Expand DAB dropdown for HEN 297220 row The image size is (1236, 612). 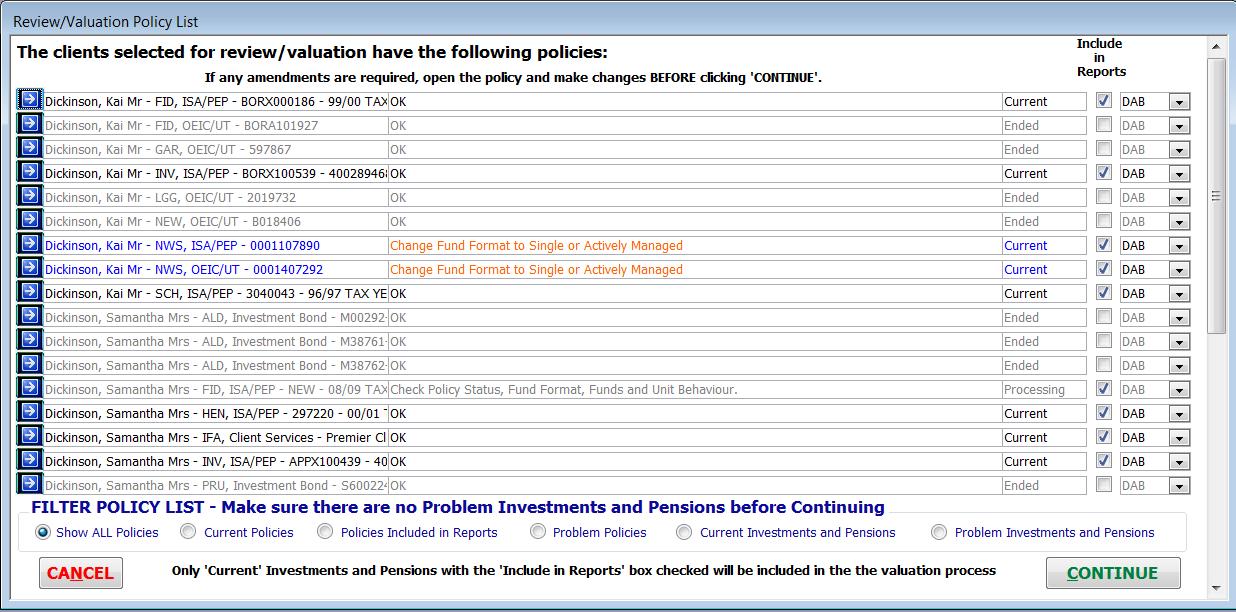(x=1179, y=414)
